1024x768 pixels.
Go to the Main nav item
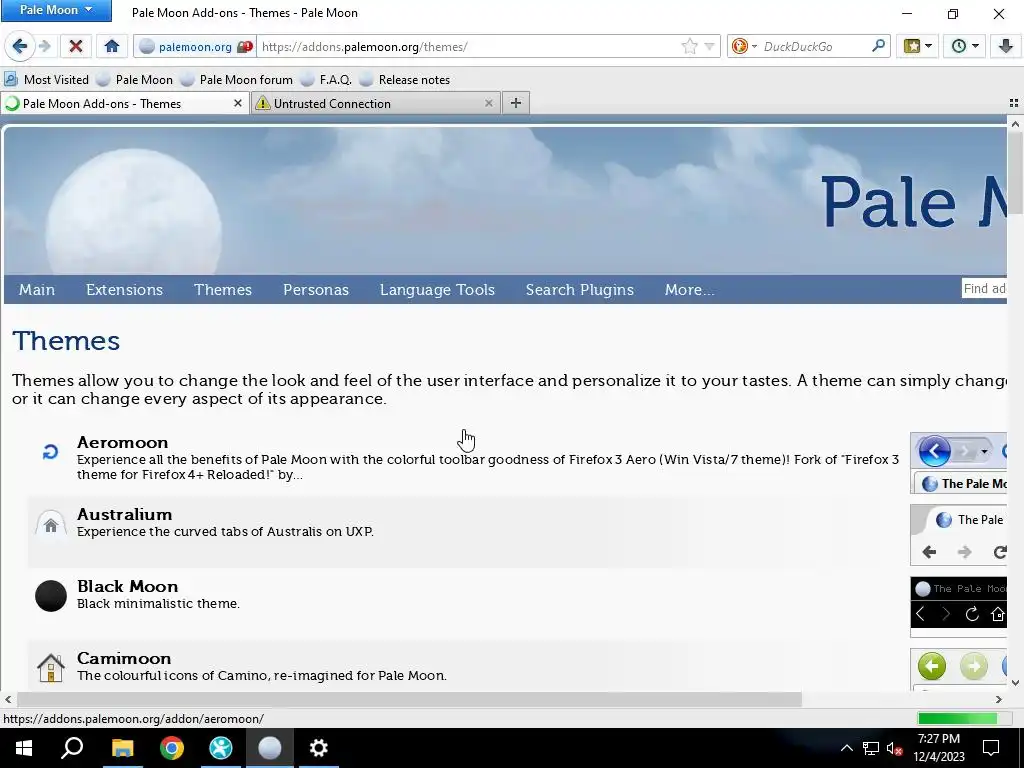coord(37,289)
